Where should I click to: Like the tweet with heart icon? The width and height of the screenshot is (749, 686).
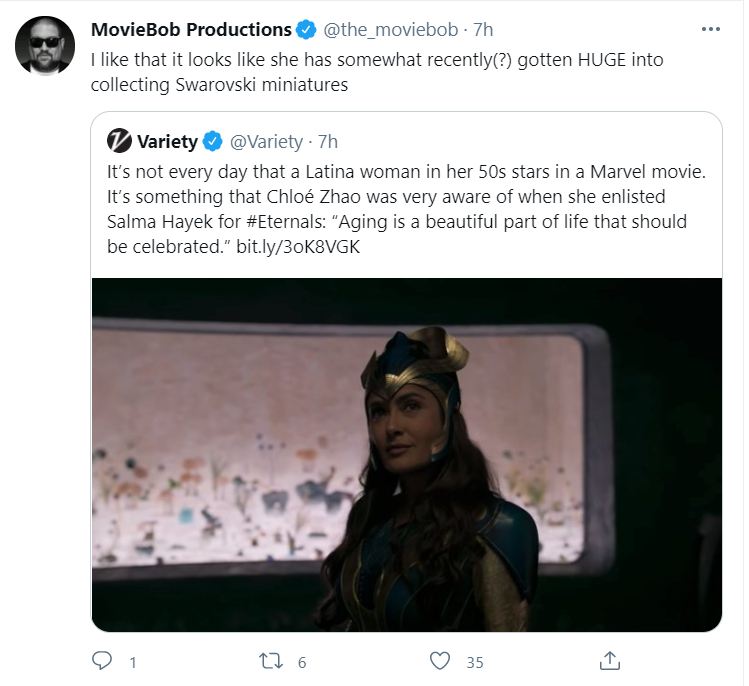[x=439, y=661]
